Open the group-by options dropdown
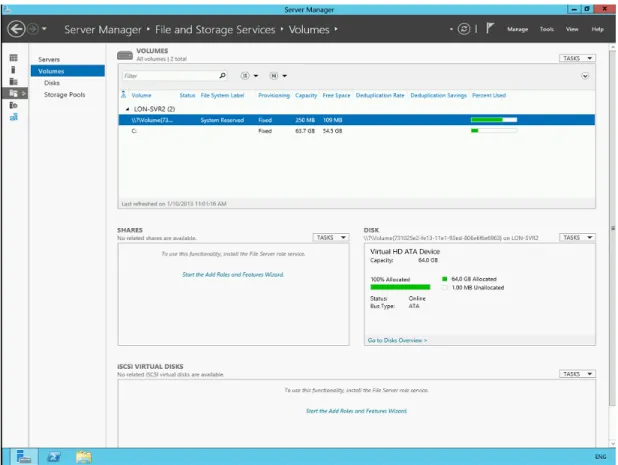 click(x=278, y=76)
